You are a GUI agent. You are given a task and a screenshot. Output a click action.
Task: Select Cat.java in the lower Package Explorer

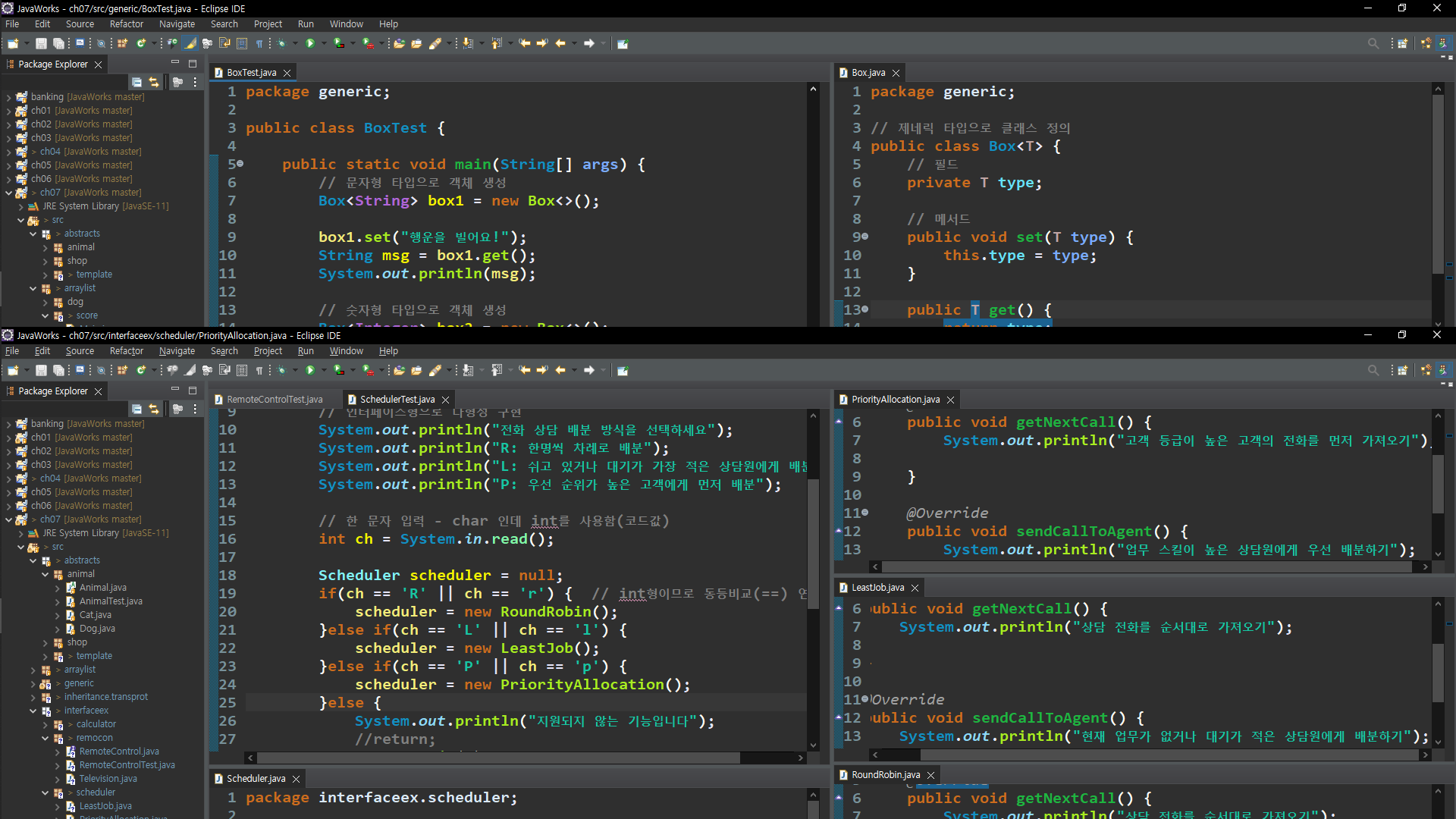pos(96,615)
